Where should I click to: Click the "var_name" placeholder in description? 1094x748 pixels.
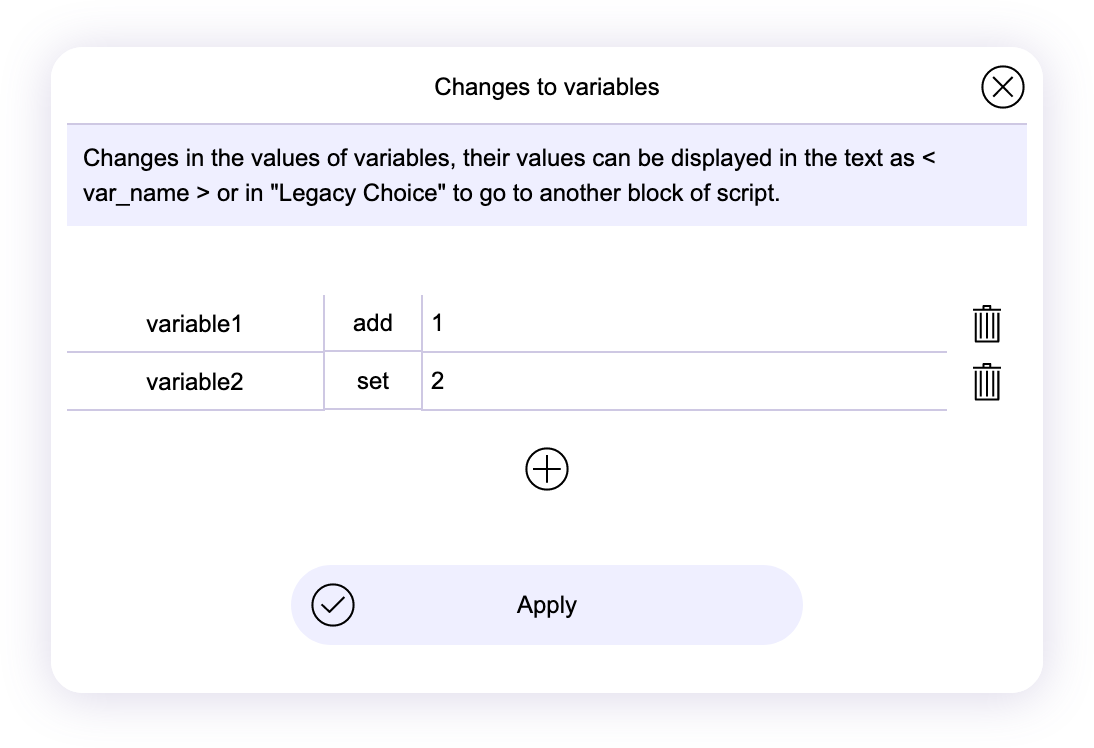(136, 193)
